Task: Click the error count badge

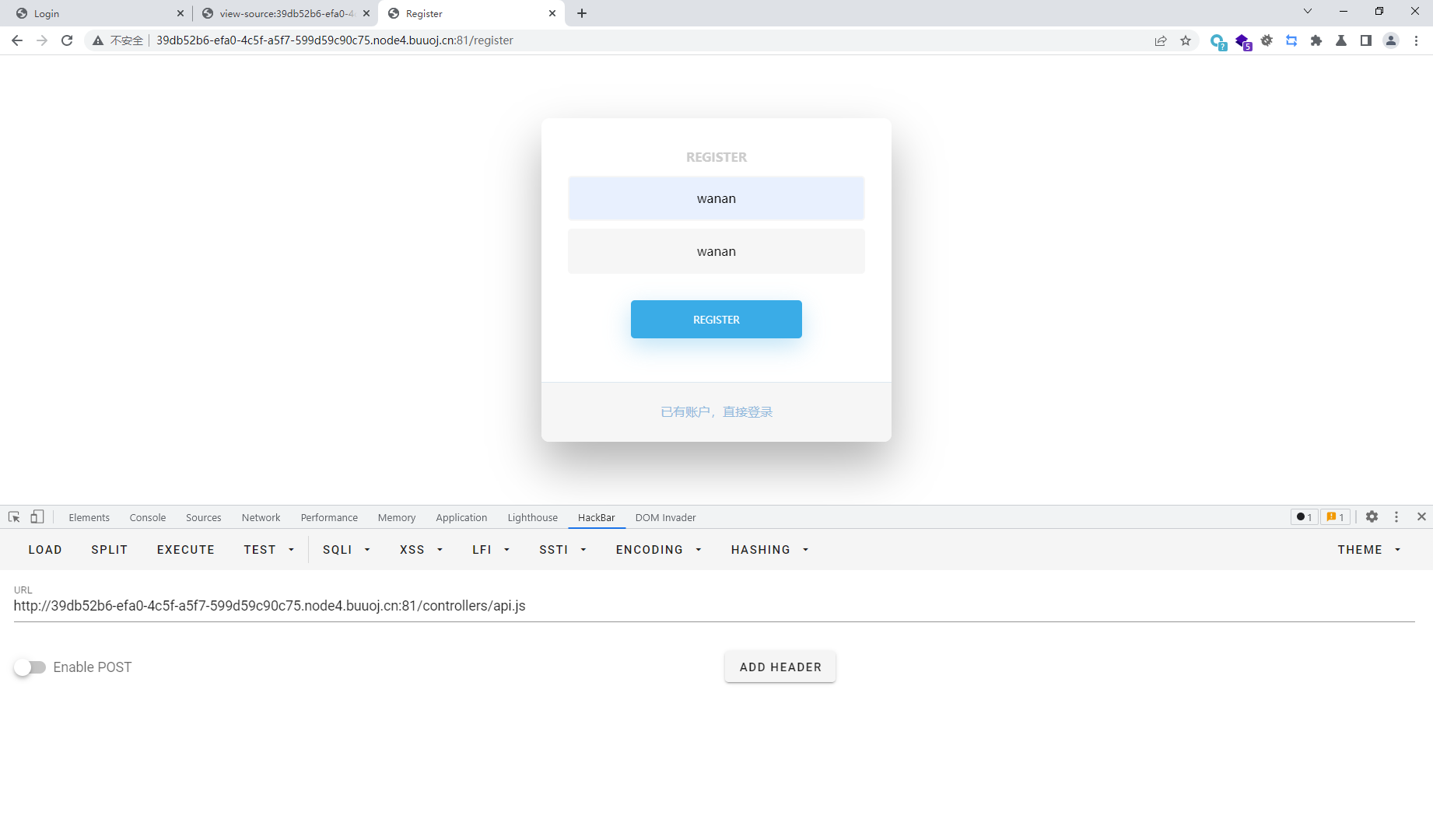Action: point(1305,517)
